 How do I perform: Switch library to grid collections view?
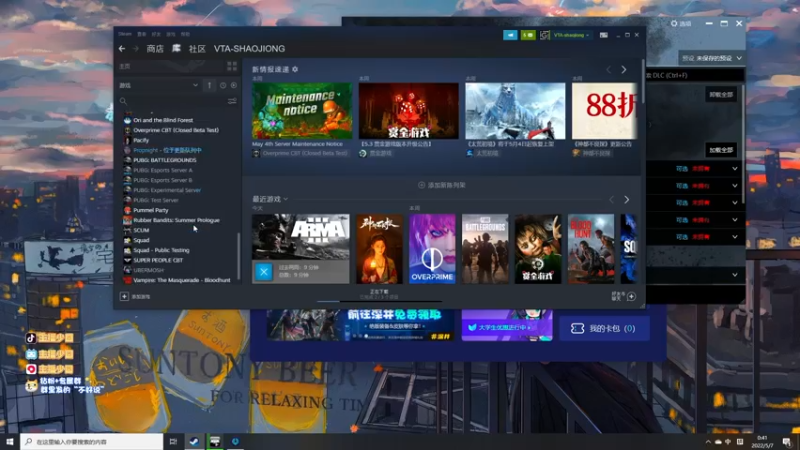232,66
